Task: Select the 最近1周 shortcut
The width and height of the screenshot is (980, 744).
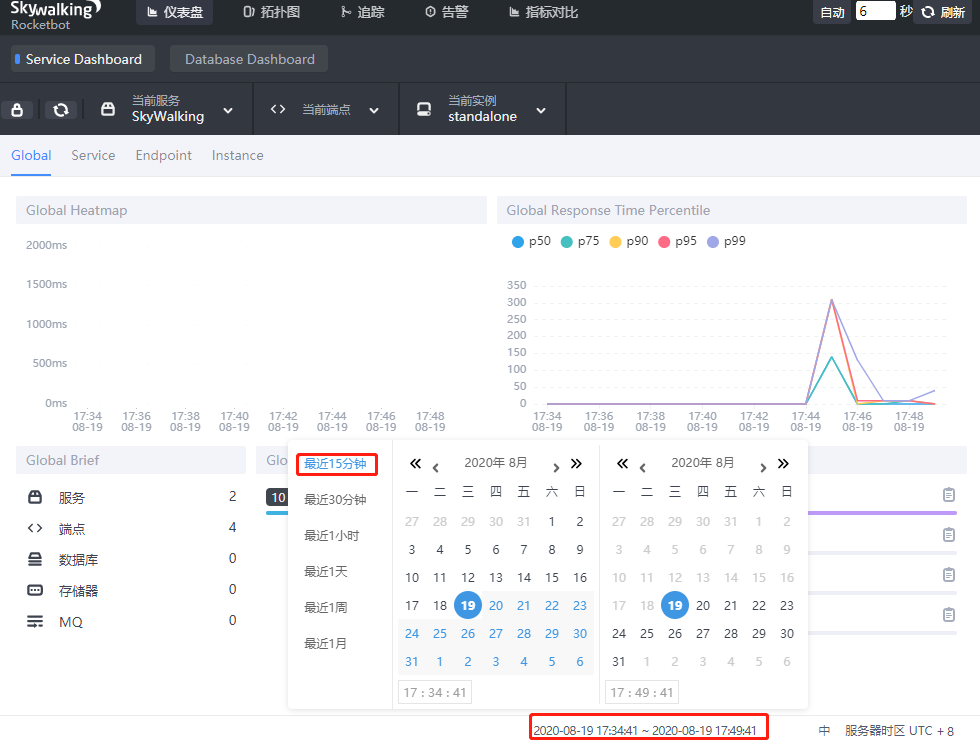Action: click(326, 608)
